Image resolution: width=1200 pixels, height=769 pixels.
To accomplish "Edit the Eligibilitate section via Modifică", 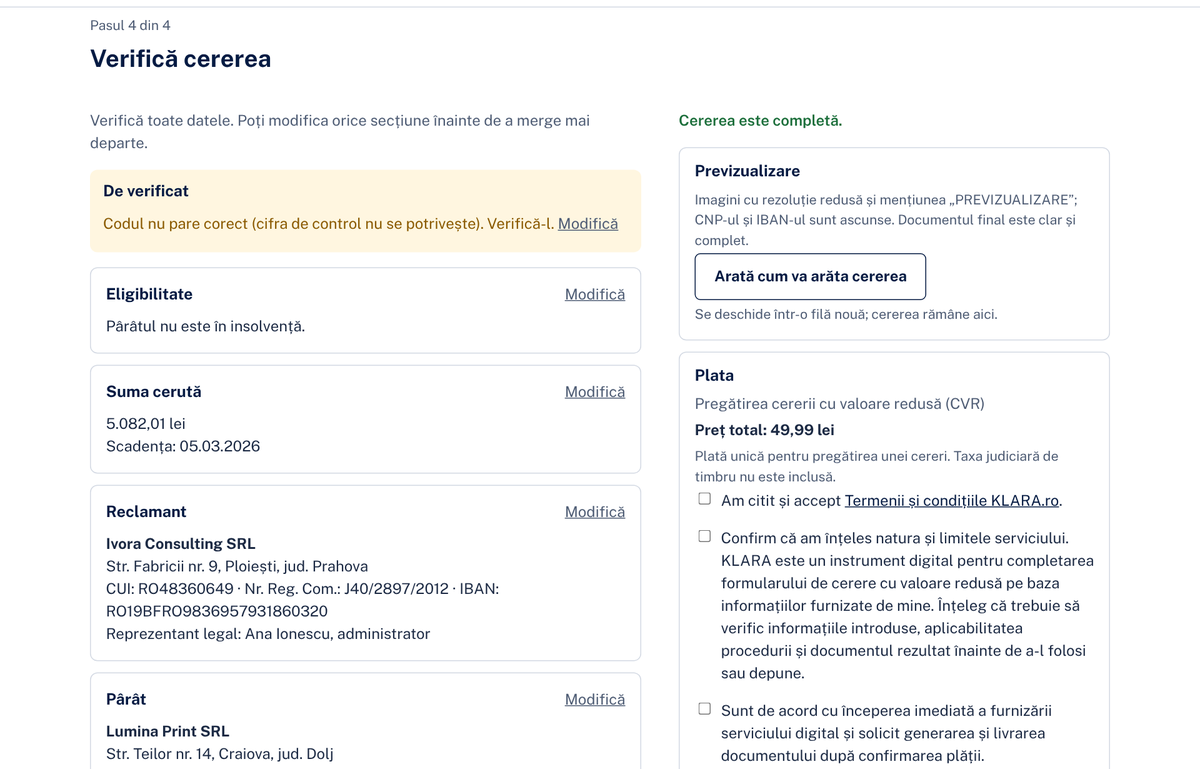I will coord(595,294).
